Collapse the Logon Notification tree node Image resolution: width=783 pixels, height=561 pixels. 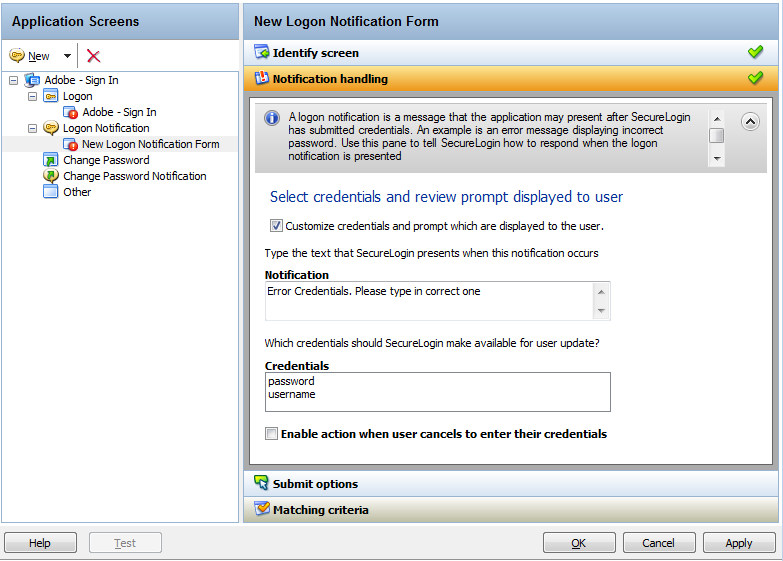[32, 128]
